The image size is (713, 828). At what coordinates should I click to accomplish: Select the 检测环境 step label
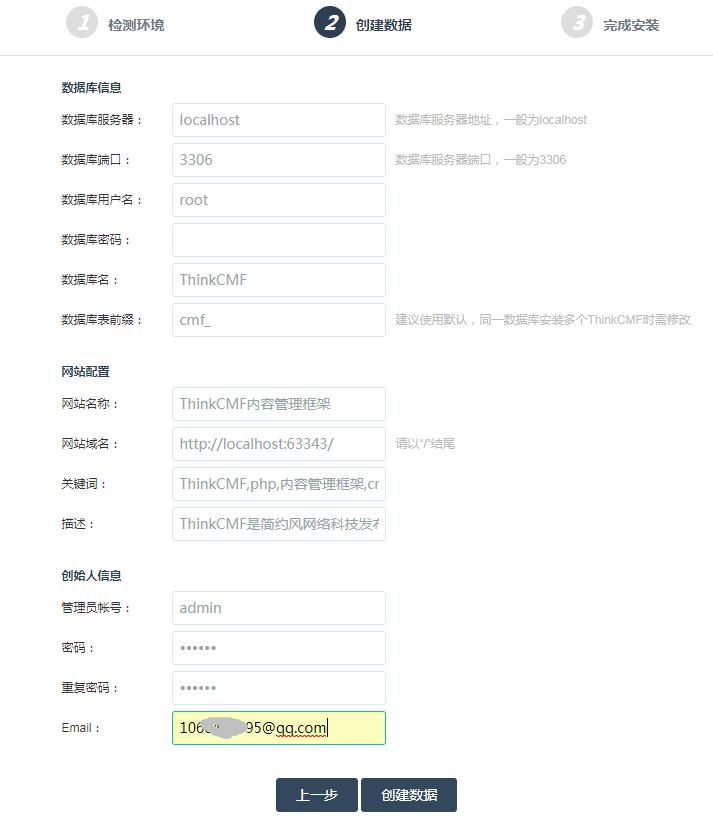(136, 25)
